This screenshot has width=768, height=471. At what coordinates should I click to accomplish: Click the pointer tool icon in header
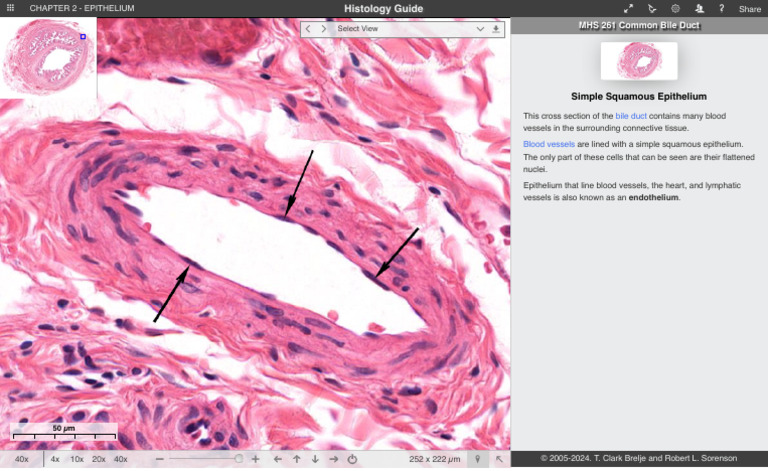(x=652, y=8)
